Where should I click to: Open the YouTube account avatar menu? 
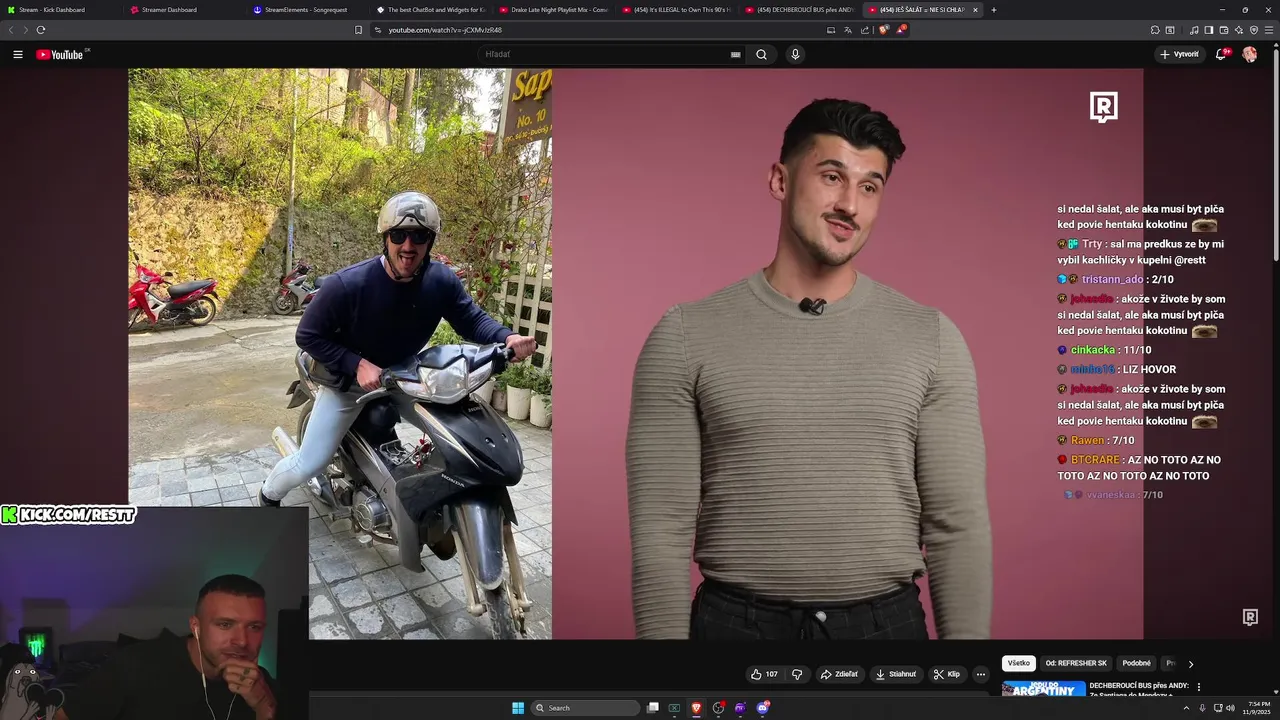[x=1249, y=54]
